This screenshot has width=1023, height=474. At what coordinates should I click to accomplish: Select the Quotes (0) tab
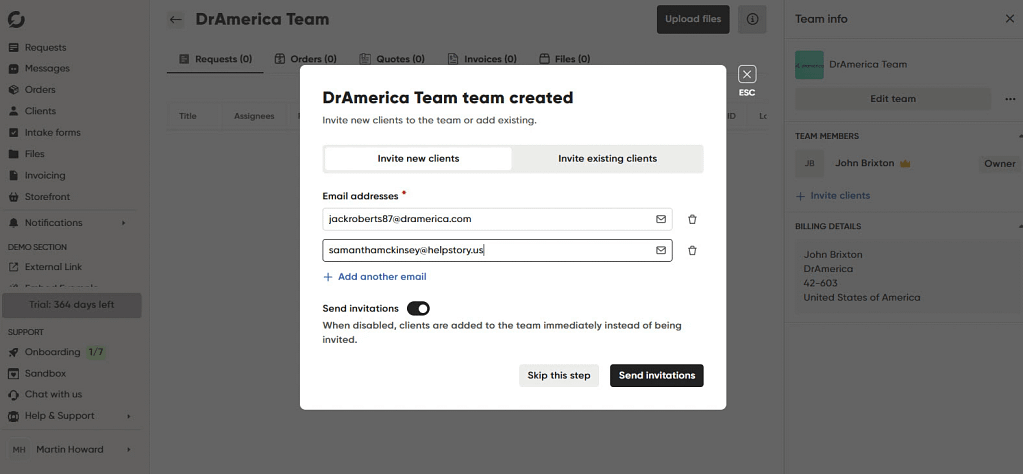[391, 59]
